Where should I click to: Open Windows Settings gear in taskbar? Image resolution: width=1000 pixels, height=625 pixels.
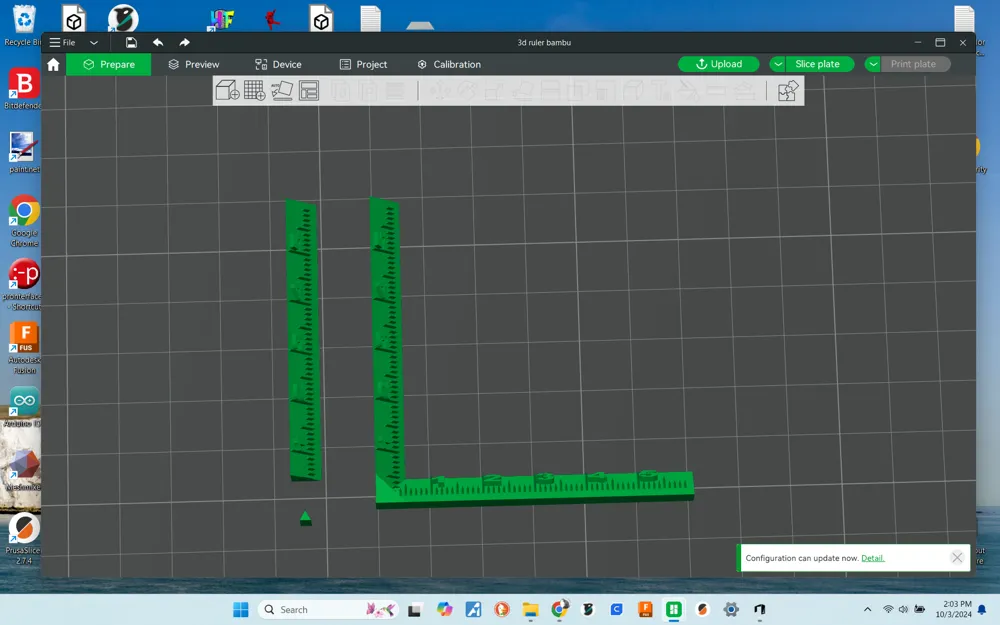pyautogui.click(x=731, y=610)
